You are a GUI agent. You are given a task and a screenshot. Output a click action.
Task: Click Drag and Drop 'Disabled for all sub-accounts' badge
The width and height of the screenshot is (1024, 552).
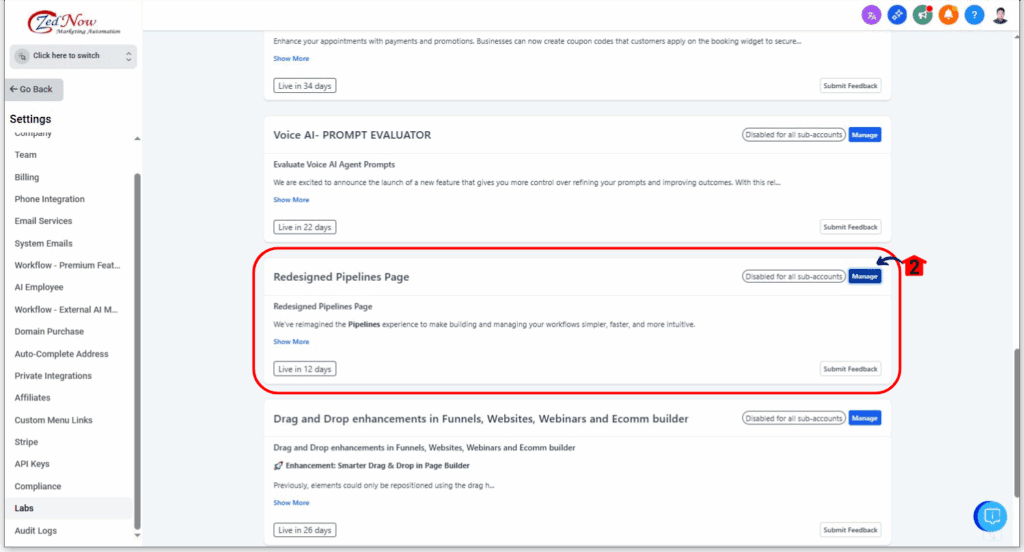coord(793,418)
